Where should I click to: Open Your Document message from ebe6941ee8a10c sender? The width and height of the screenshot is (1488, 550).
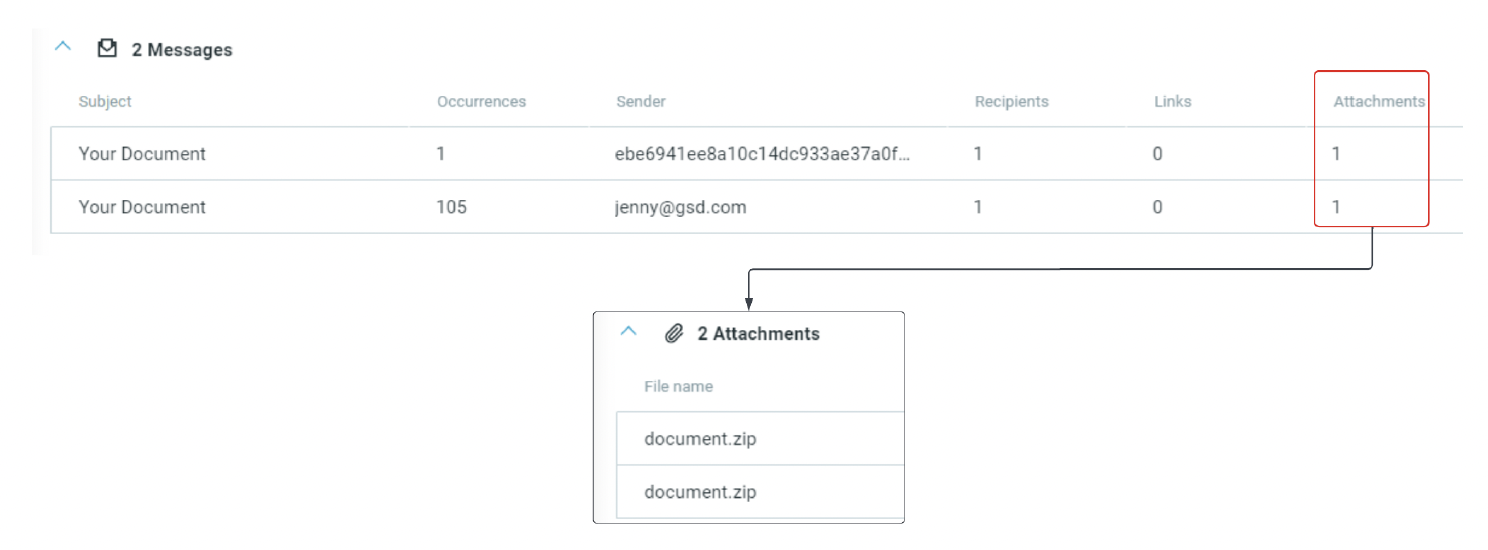coord(142,154)
